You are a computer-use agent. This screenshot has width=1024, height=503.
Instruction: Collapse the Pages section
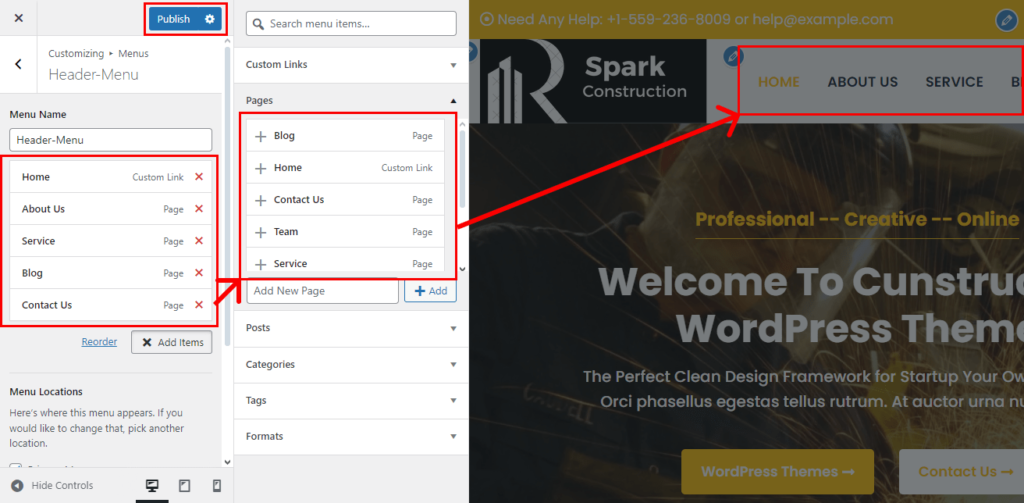pos(350,100)
